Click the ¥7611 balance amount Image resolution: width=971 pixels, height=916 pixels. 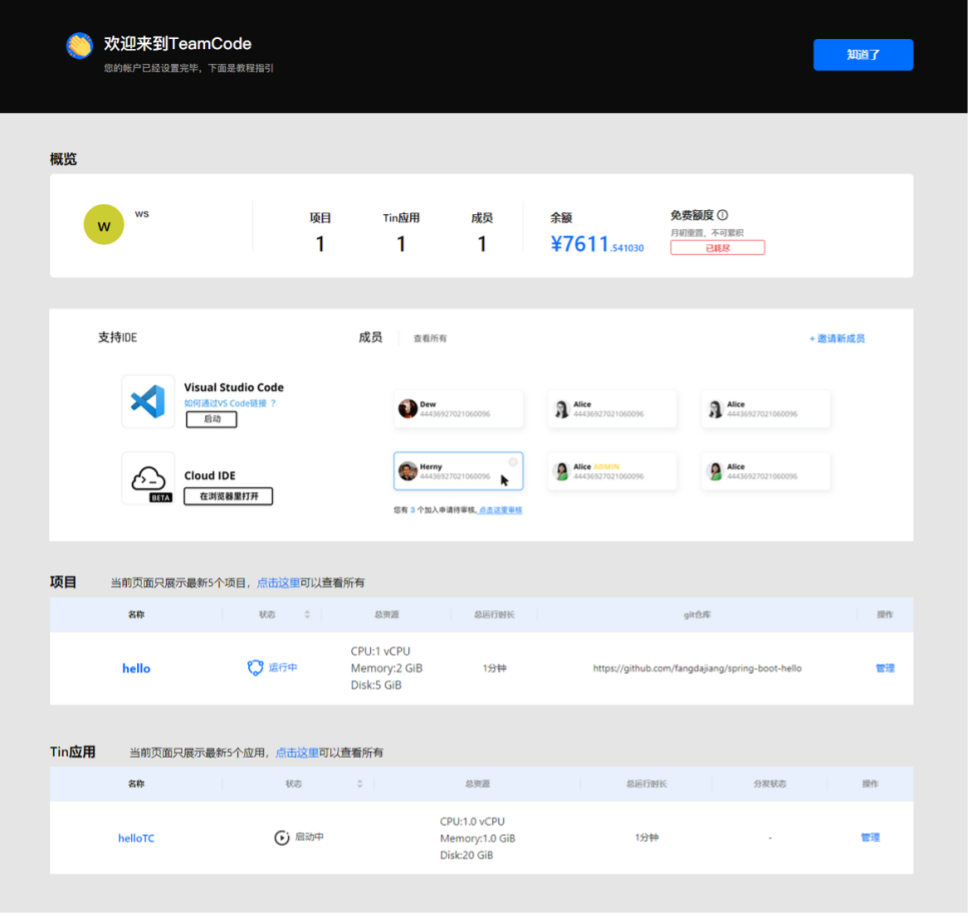click(598, 245)
